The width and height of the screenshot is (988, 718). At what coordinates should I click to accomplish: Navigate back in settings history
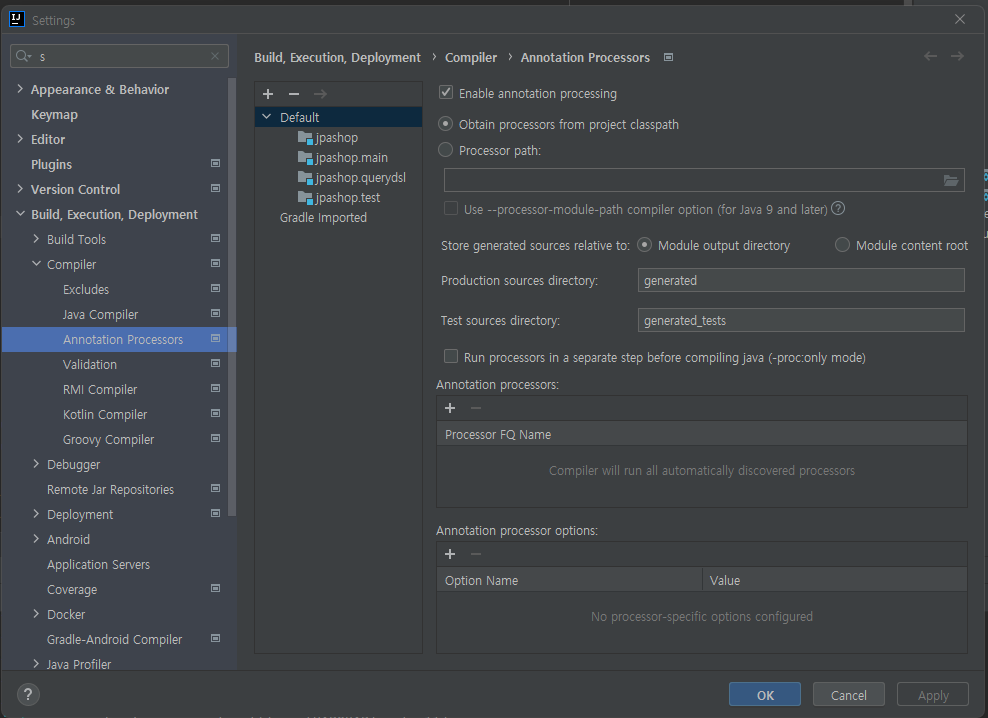pos(930,56)
